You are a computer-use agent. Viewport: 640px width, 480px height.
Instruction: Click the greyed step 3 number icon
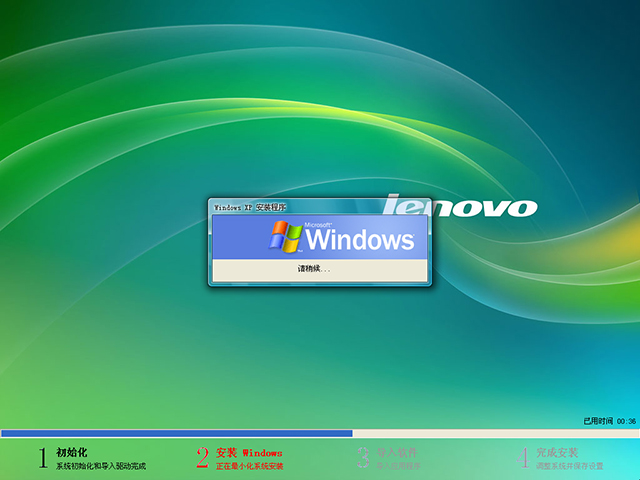pos(363,458)
